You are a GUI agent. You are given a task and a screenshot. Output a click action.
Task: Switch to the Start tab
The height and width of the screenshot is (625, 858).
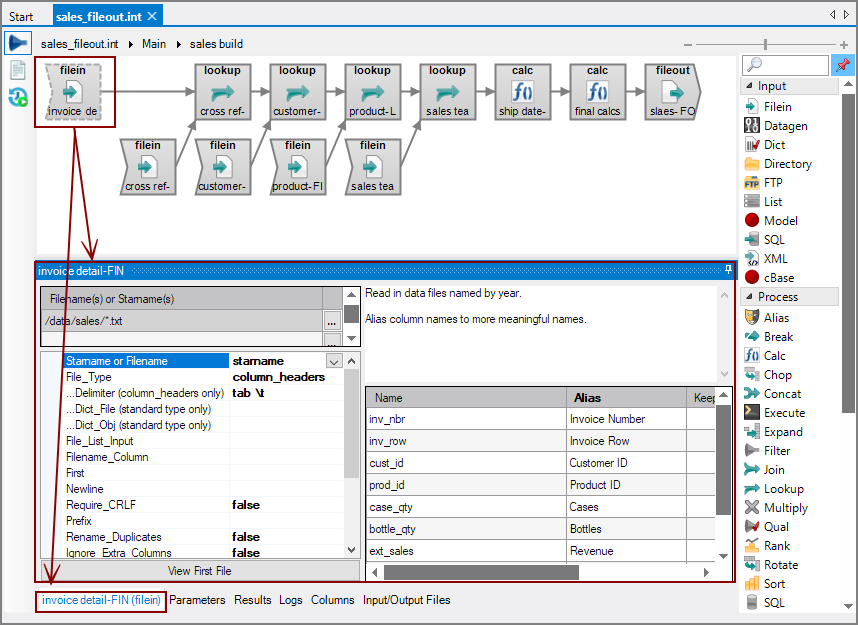pos(22,16)
